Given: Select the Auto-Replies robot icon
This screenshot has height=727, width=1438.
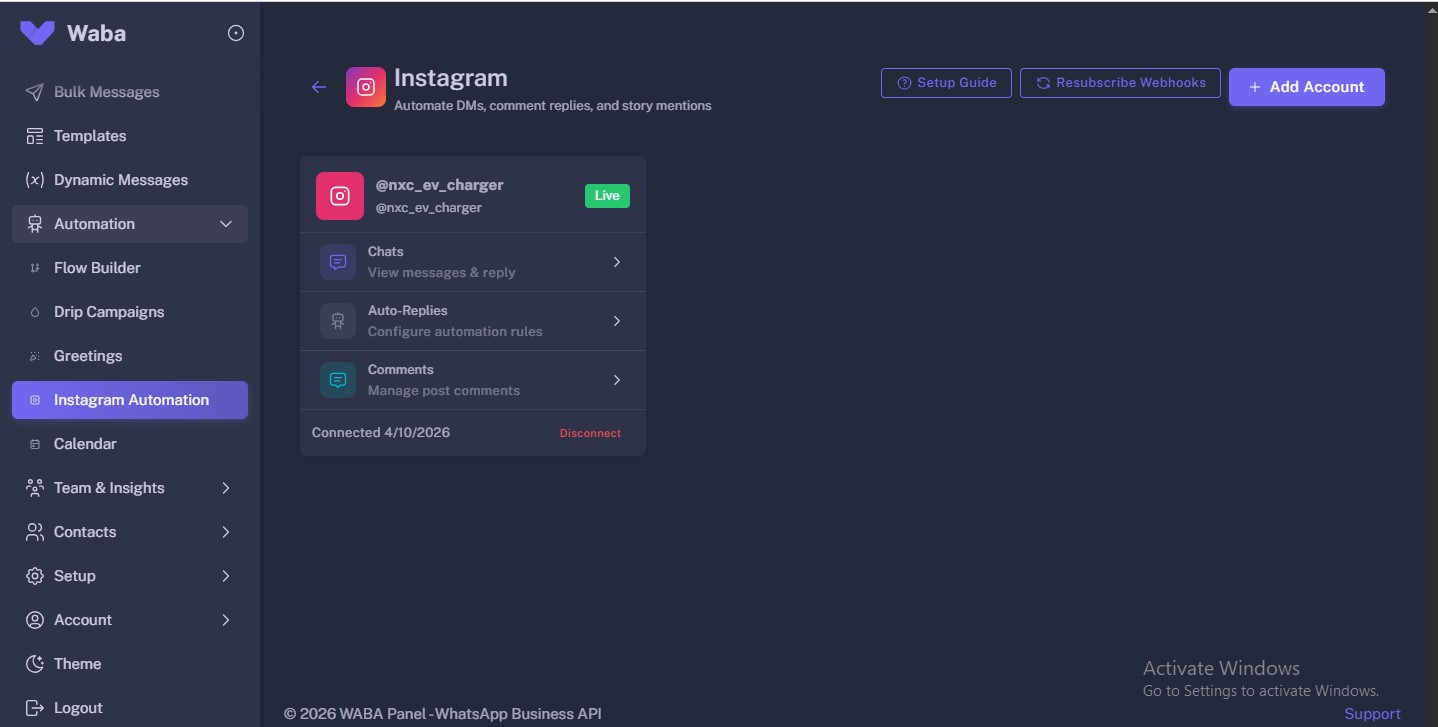Looking at the screenshot, I should click(x=337, y=320).
